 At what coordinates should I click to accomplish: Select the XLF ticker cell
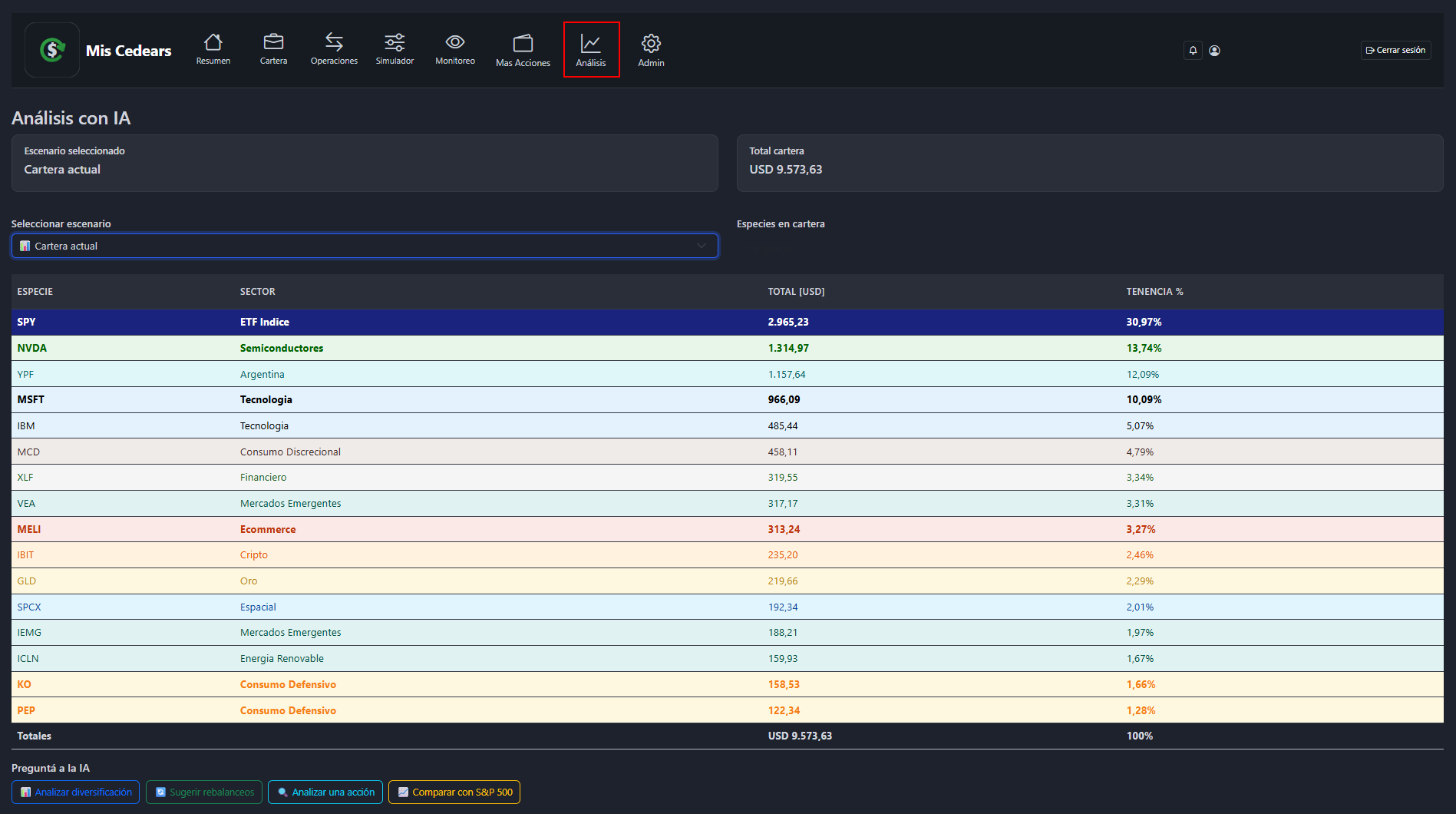coord(25,477)
